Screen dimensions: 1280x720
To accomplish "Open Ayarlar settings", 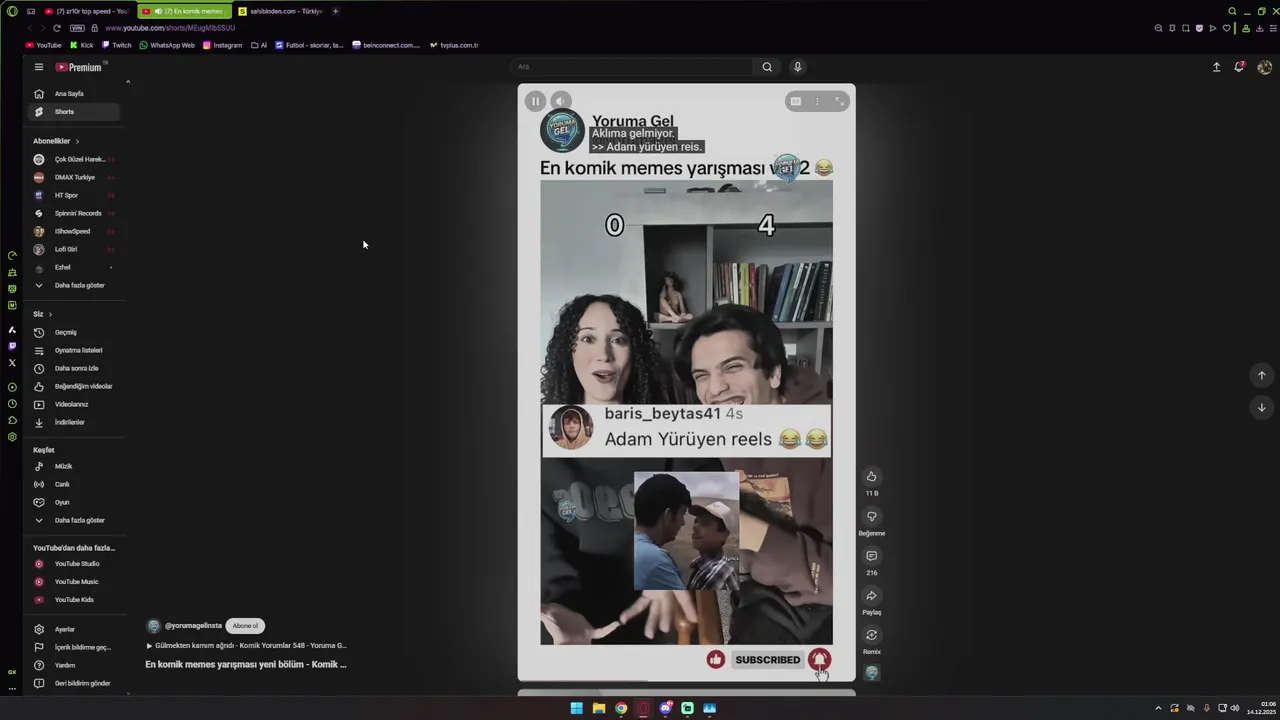I will [73, 629].
